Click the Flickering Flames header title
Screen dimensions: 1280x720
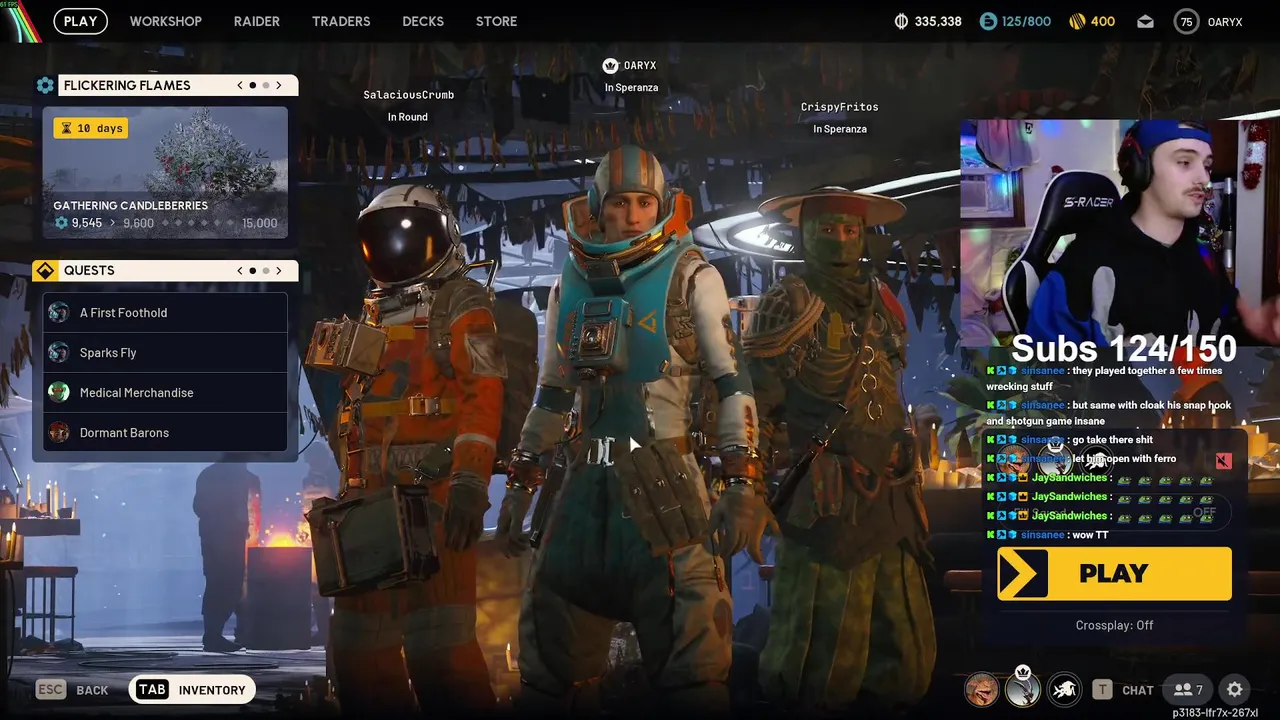pyautogui.click(x=127, y=85)
